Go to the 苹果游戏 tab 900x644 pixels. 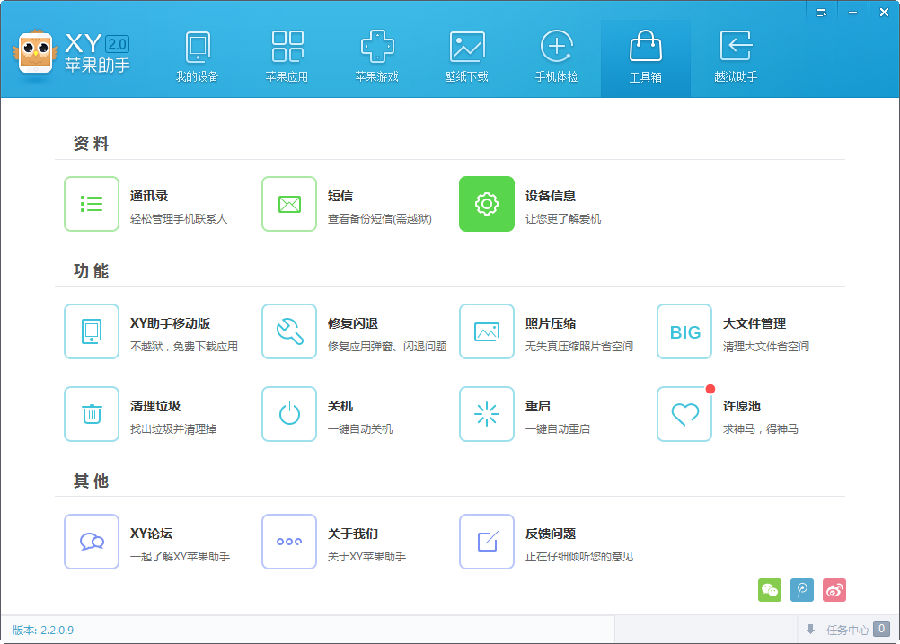pos(377,57)
